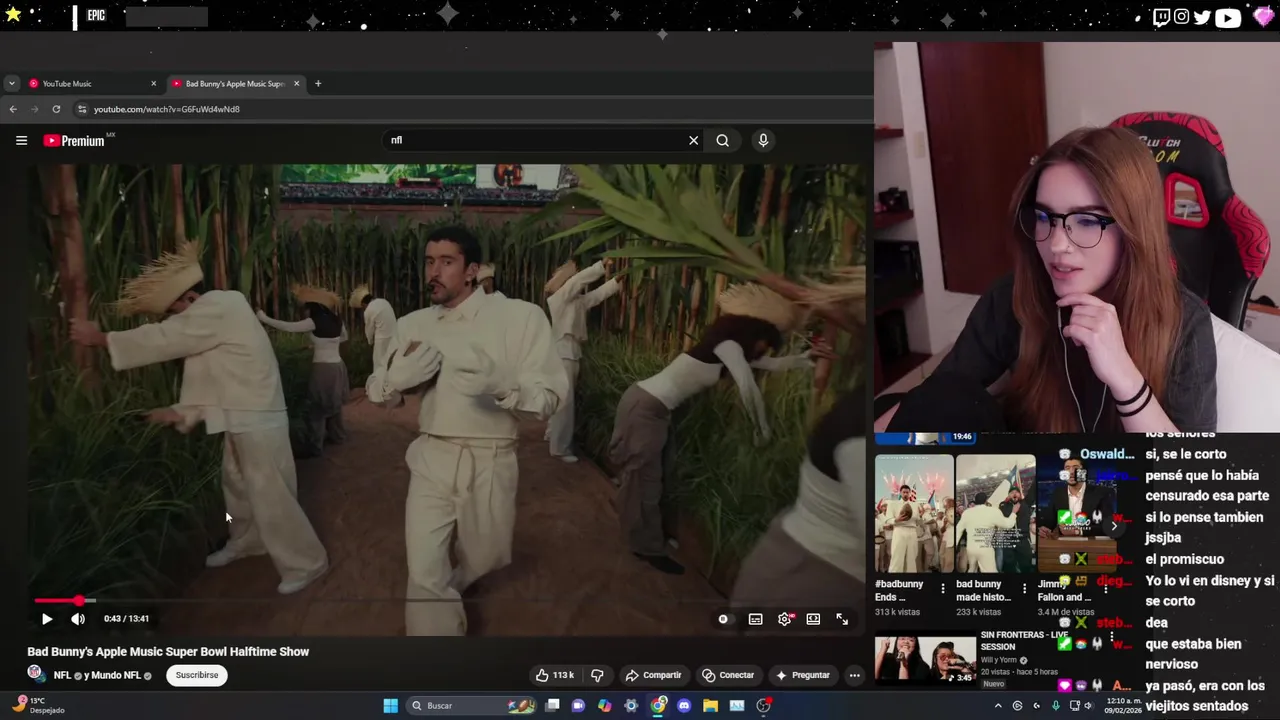
Task: Click the green microphone tray icon
Action: pyautogui.click(x=1055, y=706)
